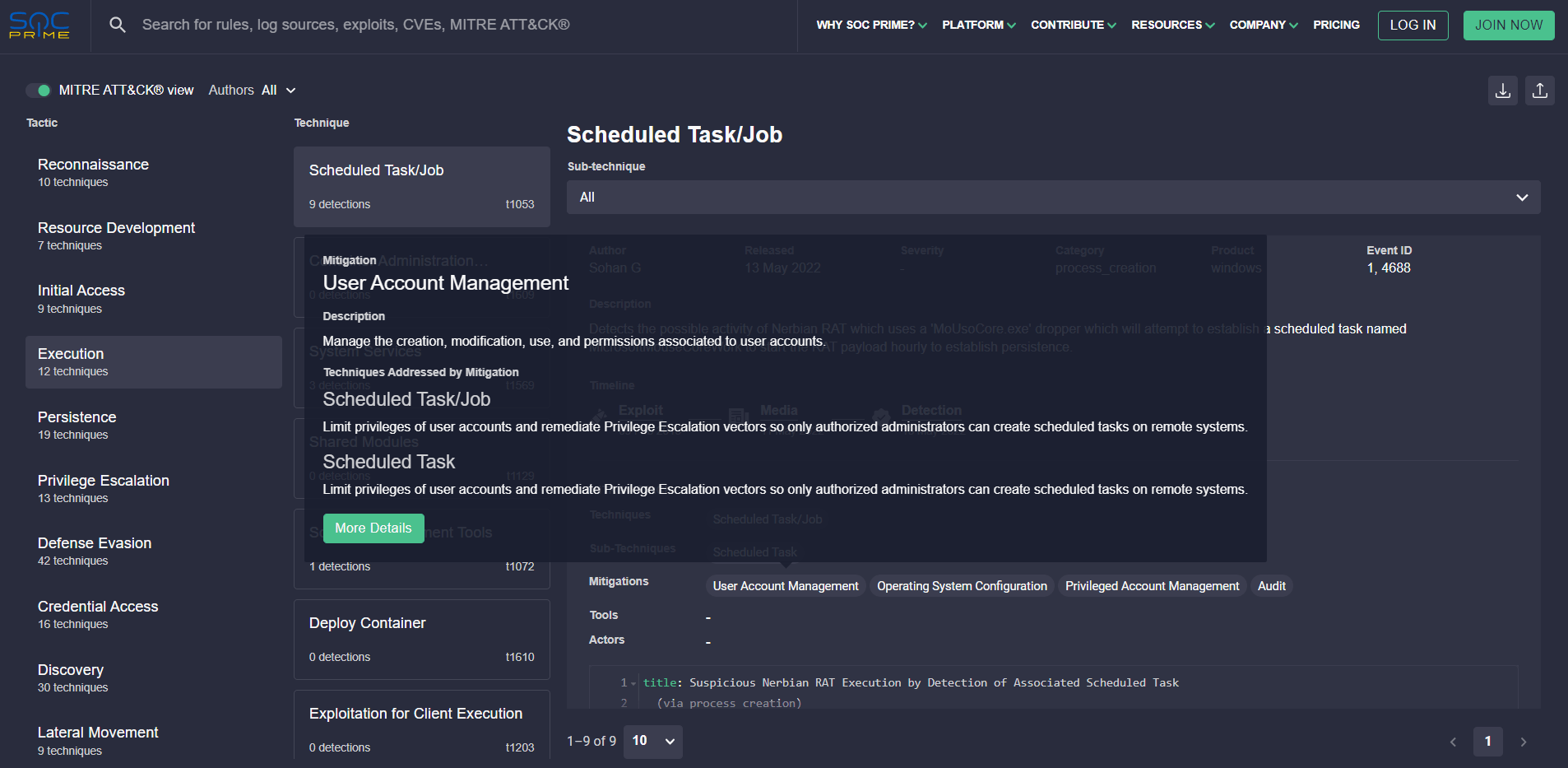This screenshot has width=1568, height=768.
Task: Click the JOIN NOW button
Action: pos(1509,26)
